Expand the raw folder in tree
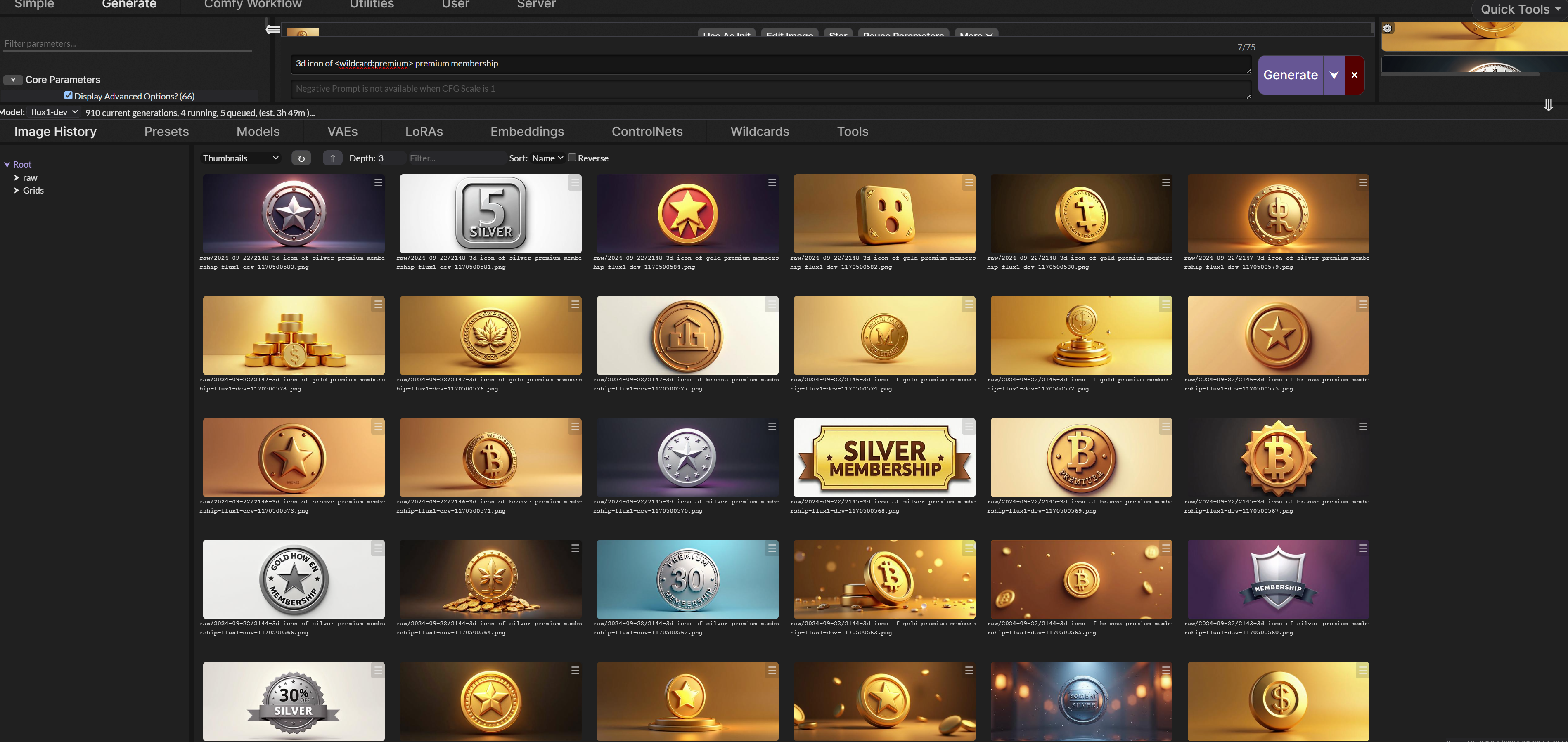This screenshot has width=1568, height=742. 17,178
